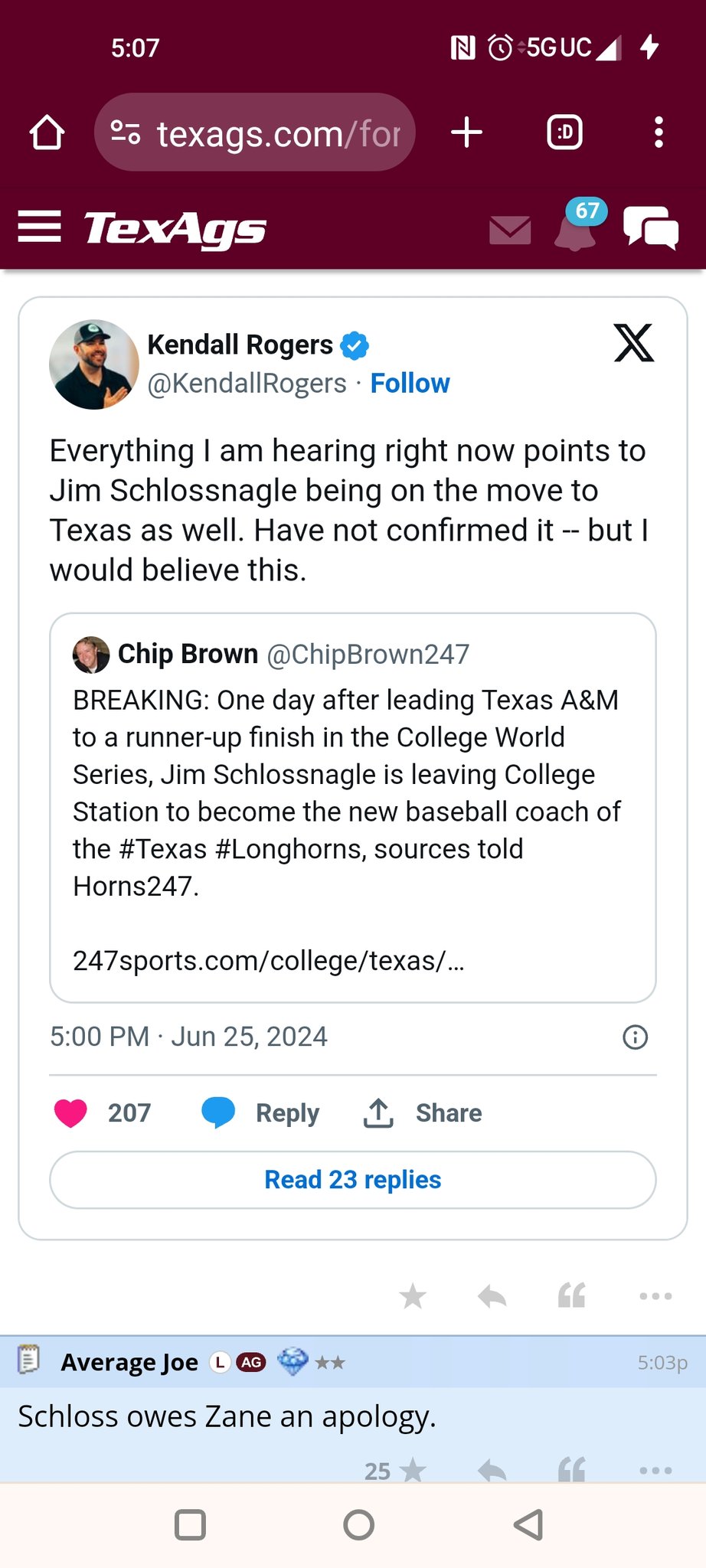
Task: Show tweet info icon beside timestamp
Action: tap(635, 1037)
